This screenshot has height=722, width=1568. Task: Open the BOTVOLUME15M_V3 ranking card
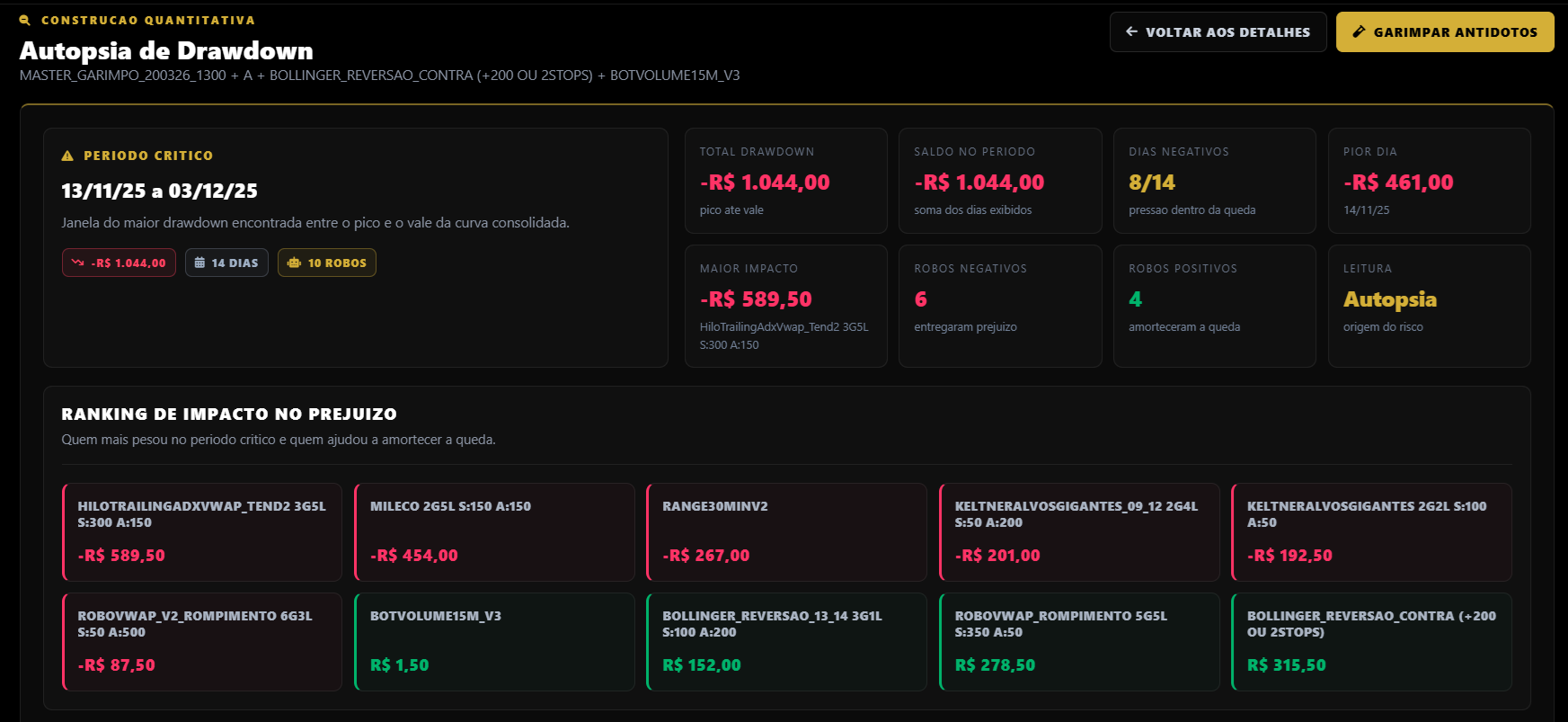click(494, 642)
